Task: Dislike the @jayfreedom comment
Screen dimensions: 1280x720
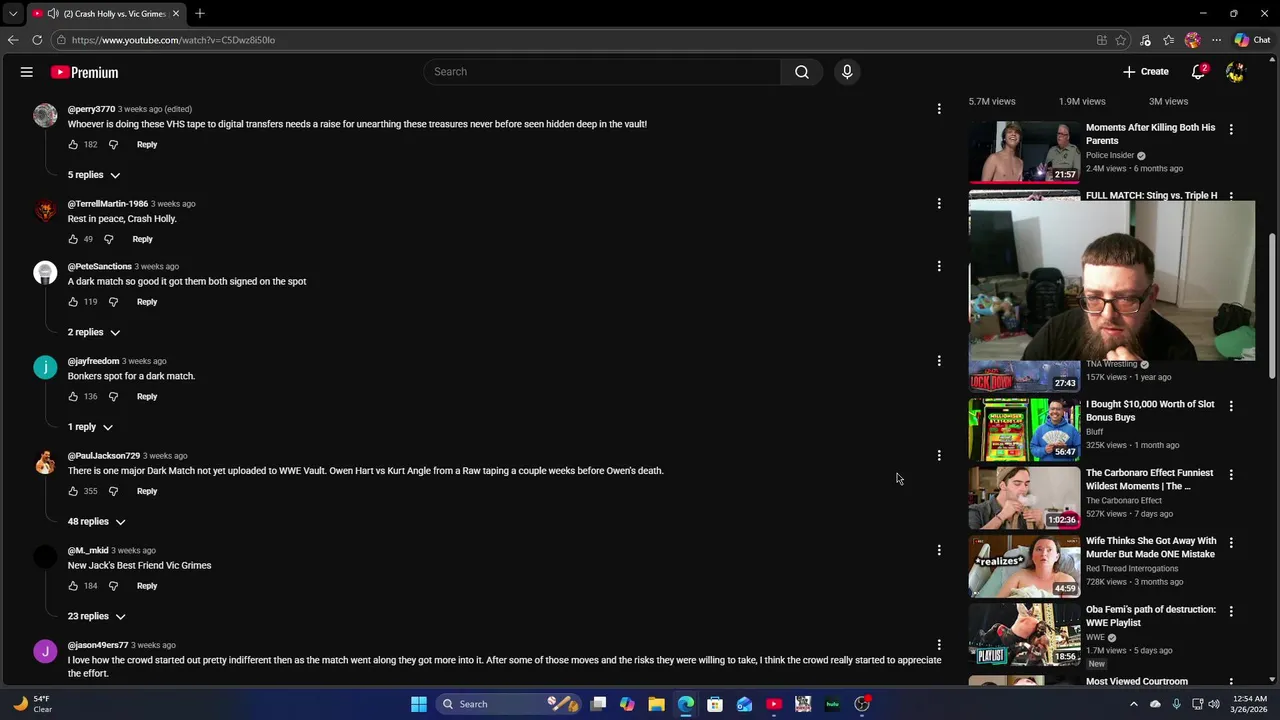Action: click(x=113, y=397)
